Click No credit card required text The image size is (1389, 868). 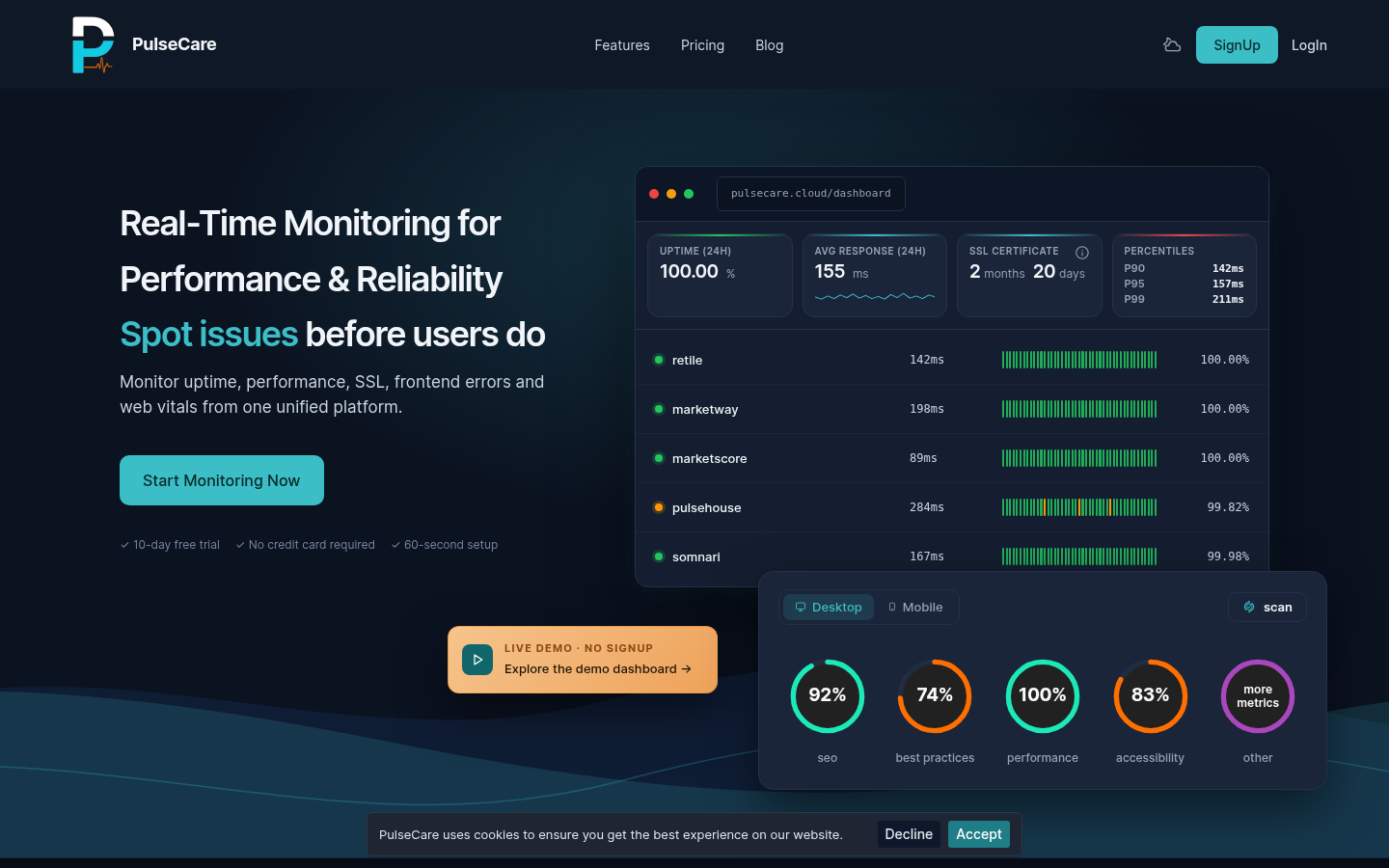click(x=312, y=545)
